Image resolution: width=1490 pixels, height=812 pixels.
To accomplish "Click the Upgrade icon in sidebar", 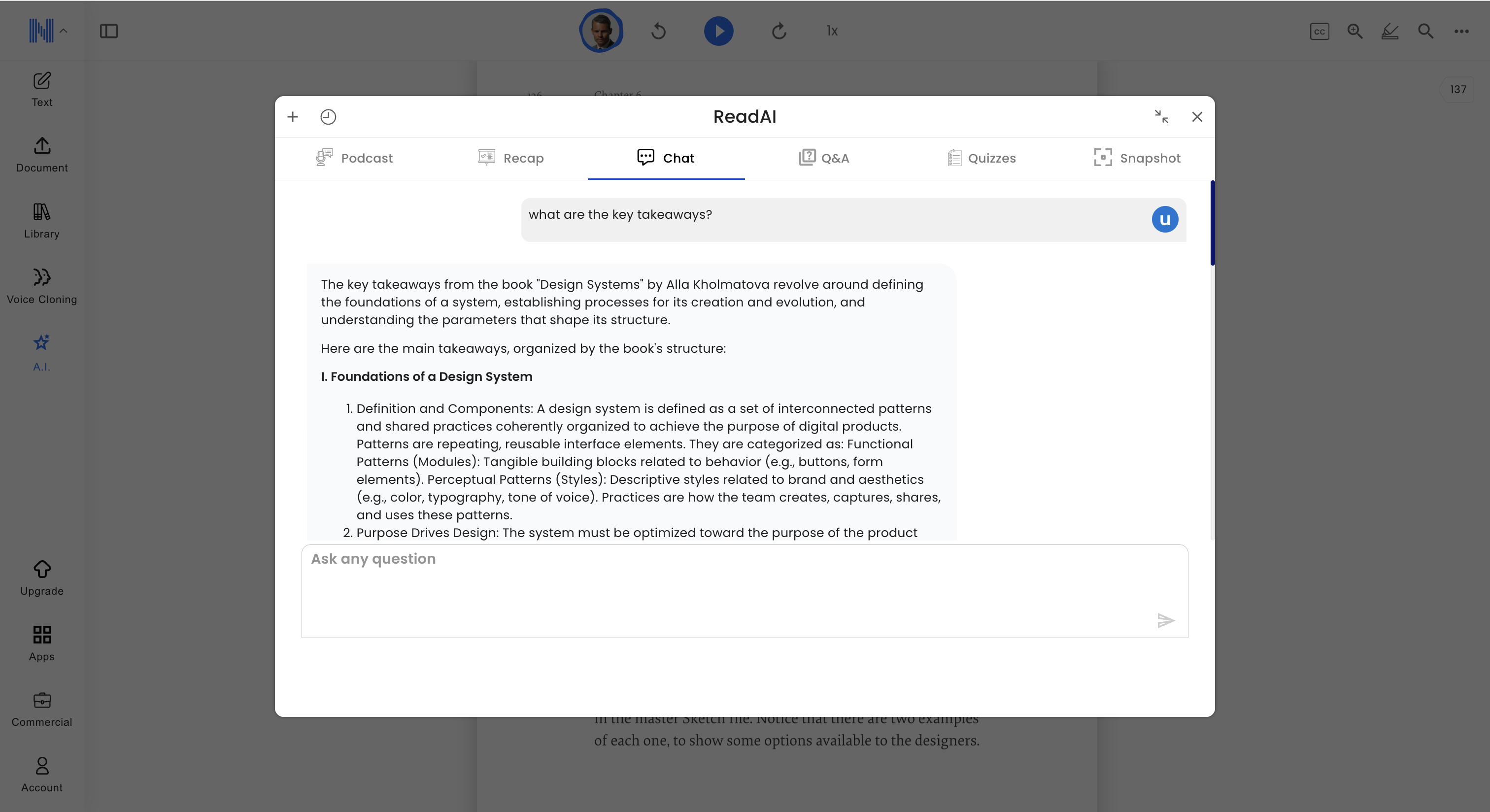I will click(42, 577).
